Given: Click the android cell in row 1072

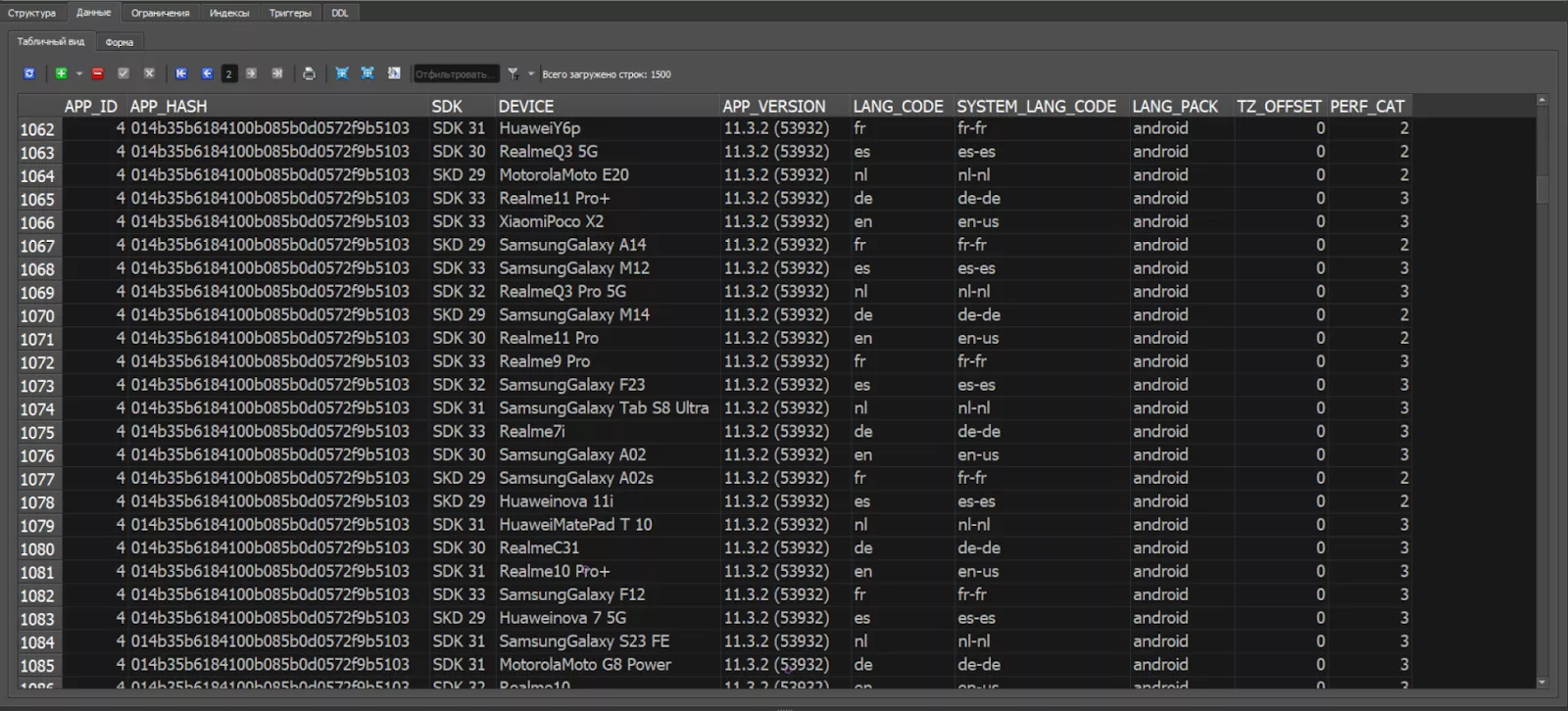Looking at the screenshot, I should [1181, 360].
